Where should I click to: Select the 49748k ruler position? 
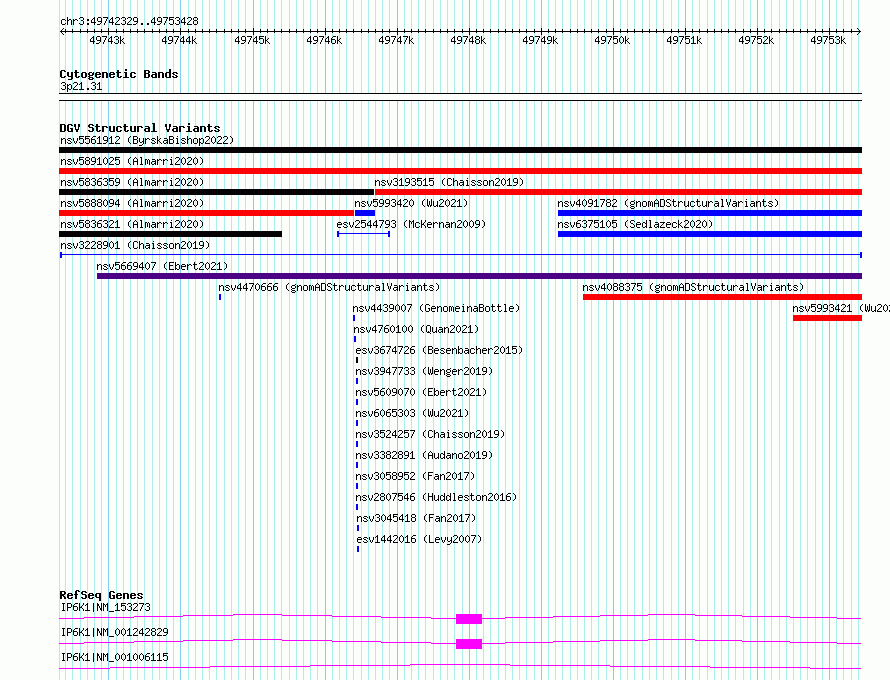468,40
